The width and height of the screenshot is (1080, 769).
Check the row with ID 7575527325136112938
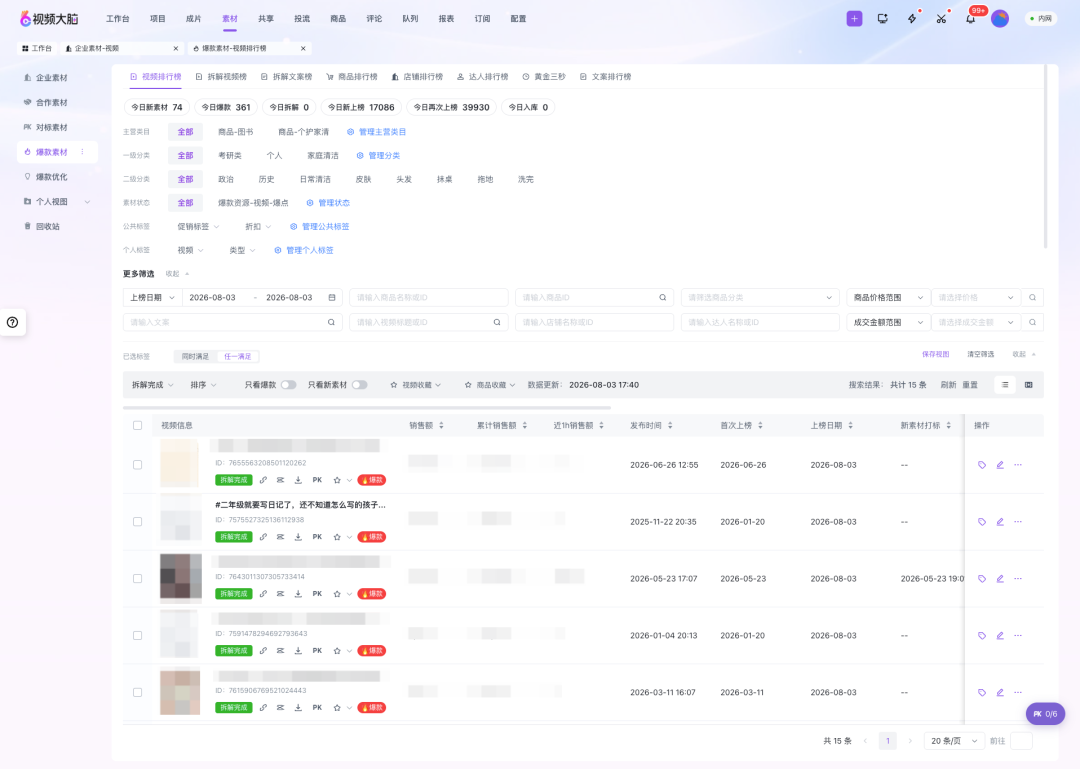(x=138, y=522)
